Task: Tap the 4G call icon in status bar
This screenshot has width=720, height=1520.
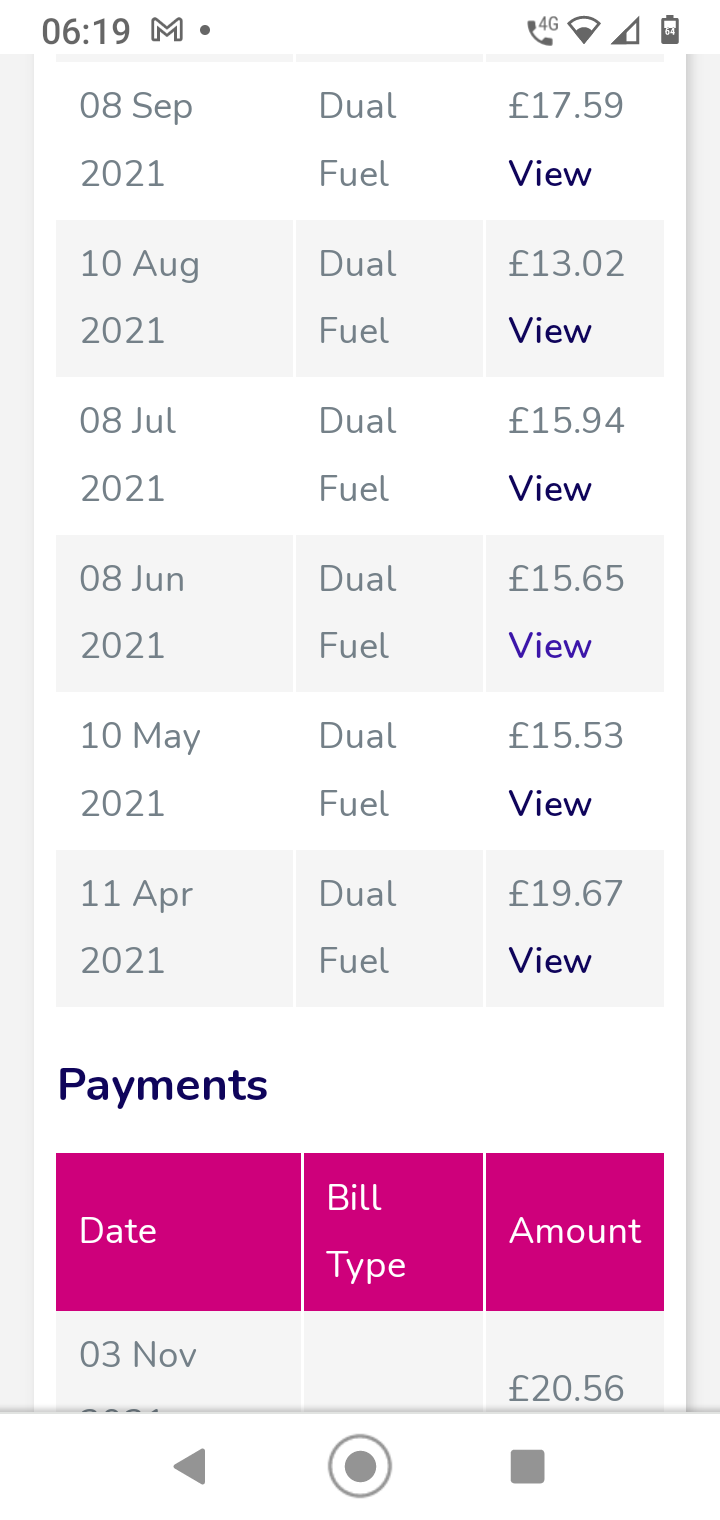Action: [x=542, y=31]
